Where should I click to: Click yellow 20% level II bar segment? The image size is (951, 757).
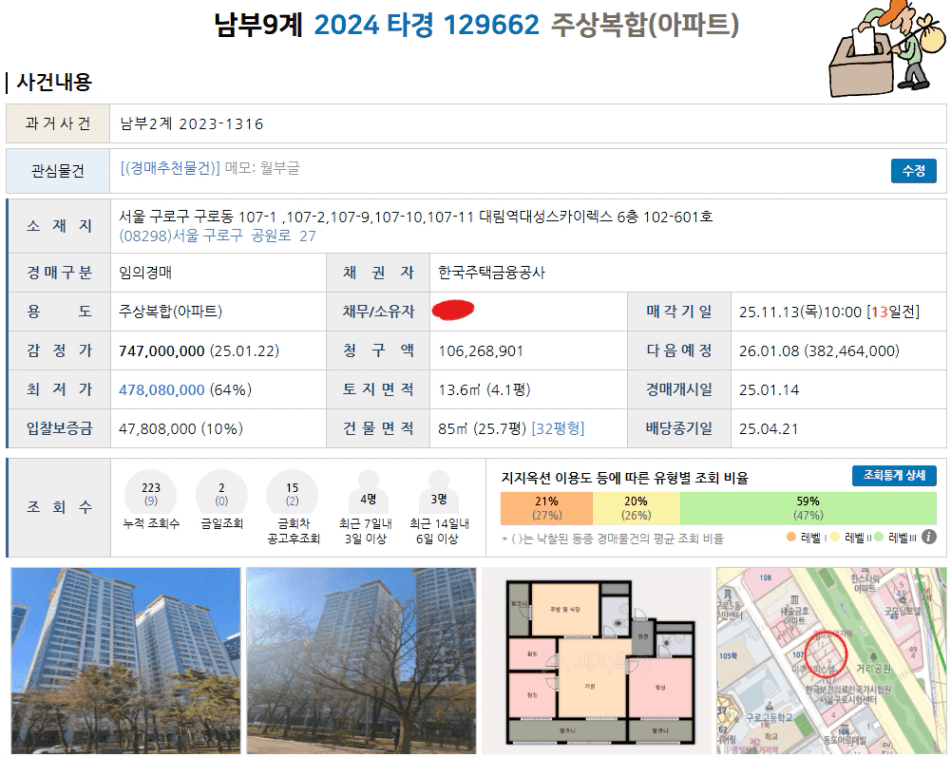point(636,508)
